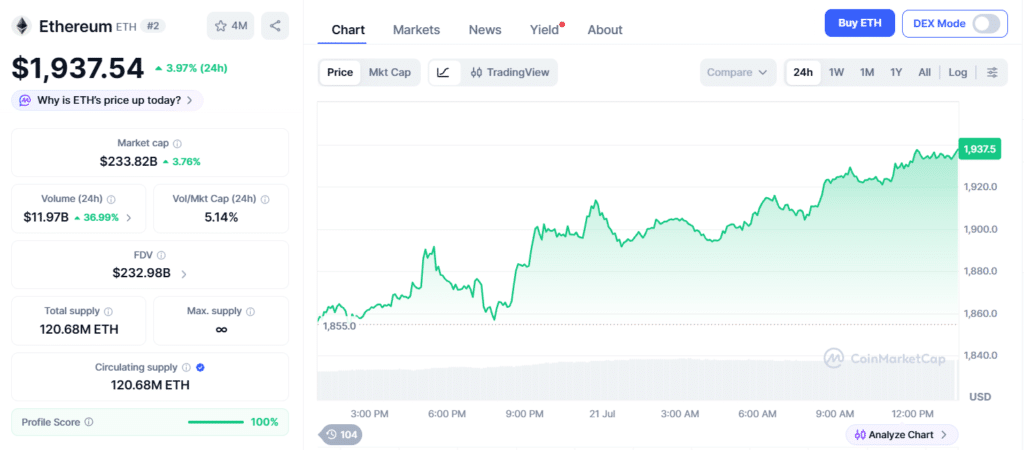Switch to TradingView chart
1024x450 pixels.
point(510,72)
